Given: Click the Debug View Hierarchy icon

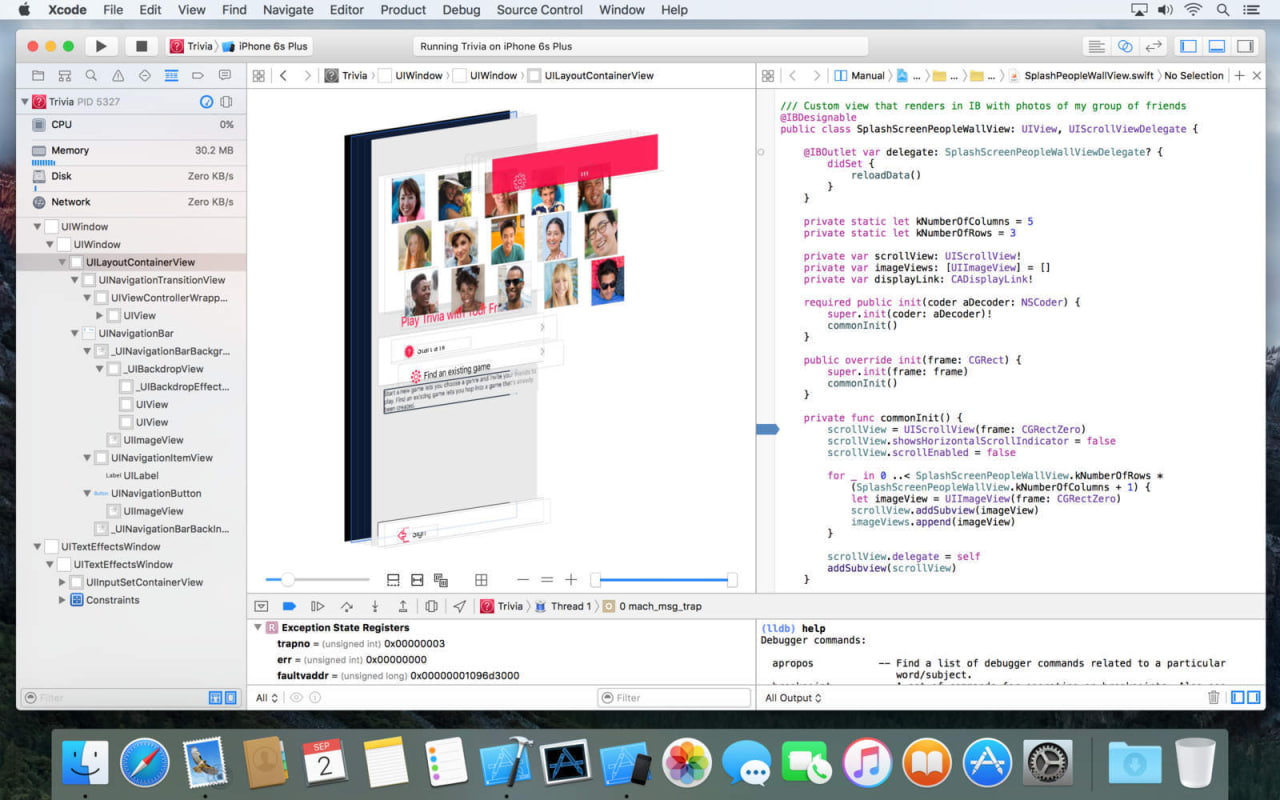Looking at the screenshot, I should point(433,606).
